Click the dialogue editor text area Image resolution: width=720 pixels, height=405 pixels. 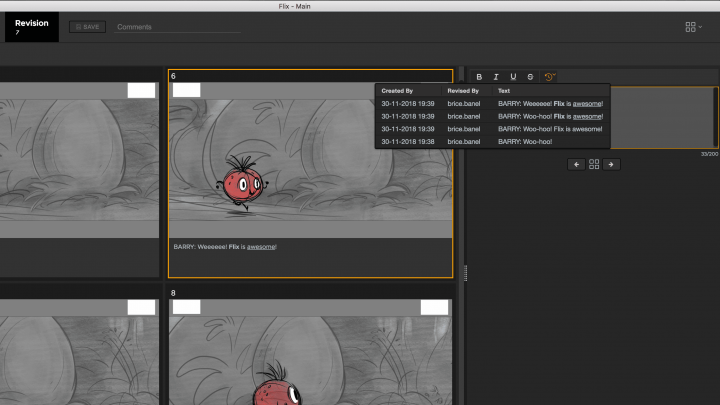click(664, 118)
